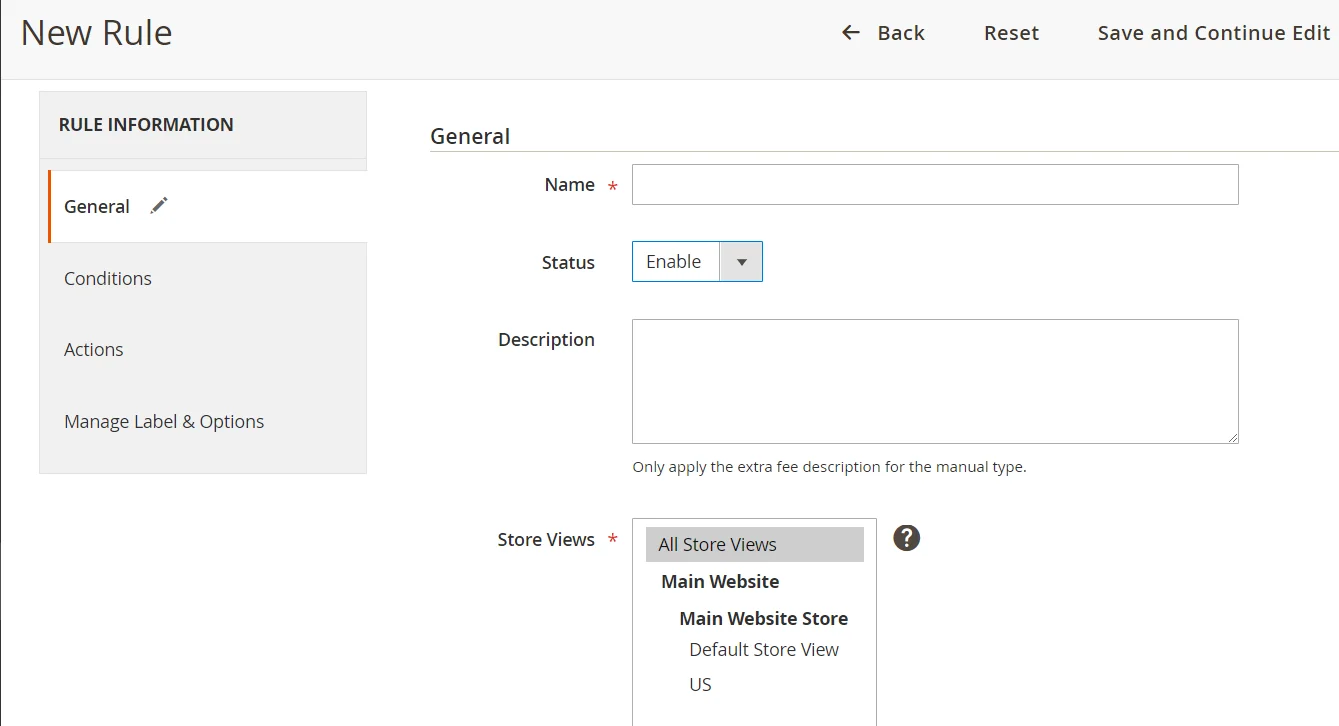Focus the Name text field
1339x726 pixels.
(x=934, y=185)
